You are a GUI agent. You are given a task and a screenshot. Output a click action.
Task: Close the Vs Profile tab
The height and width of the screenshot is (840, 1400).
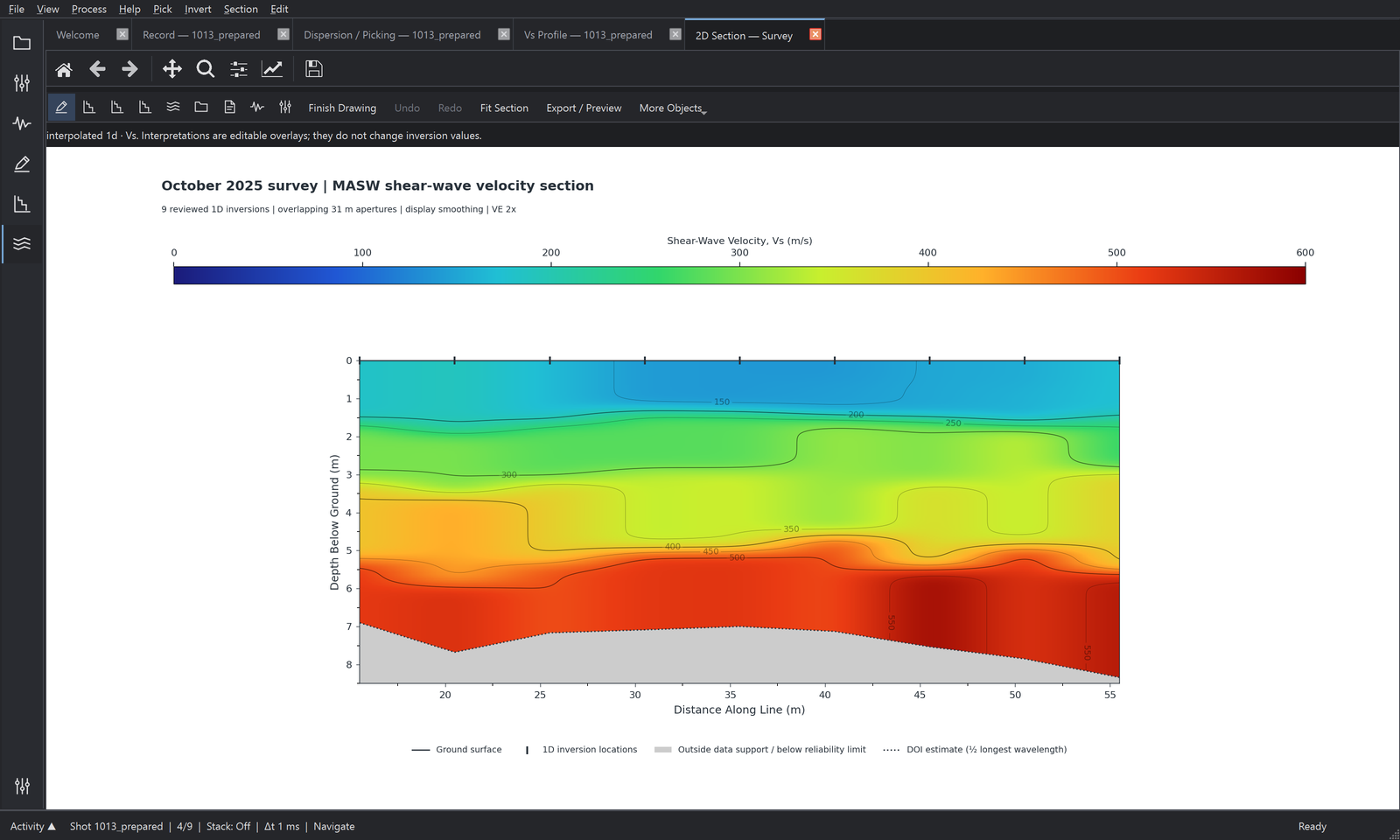(x=675, y=34)
